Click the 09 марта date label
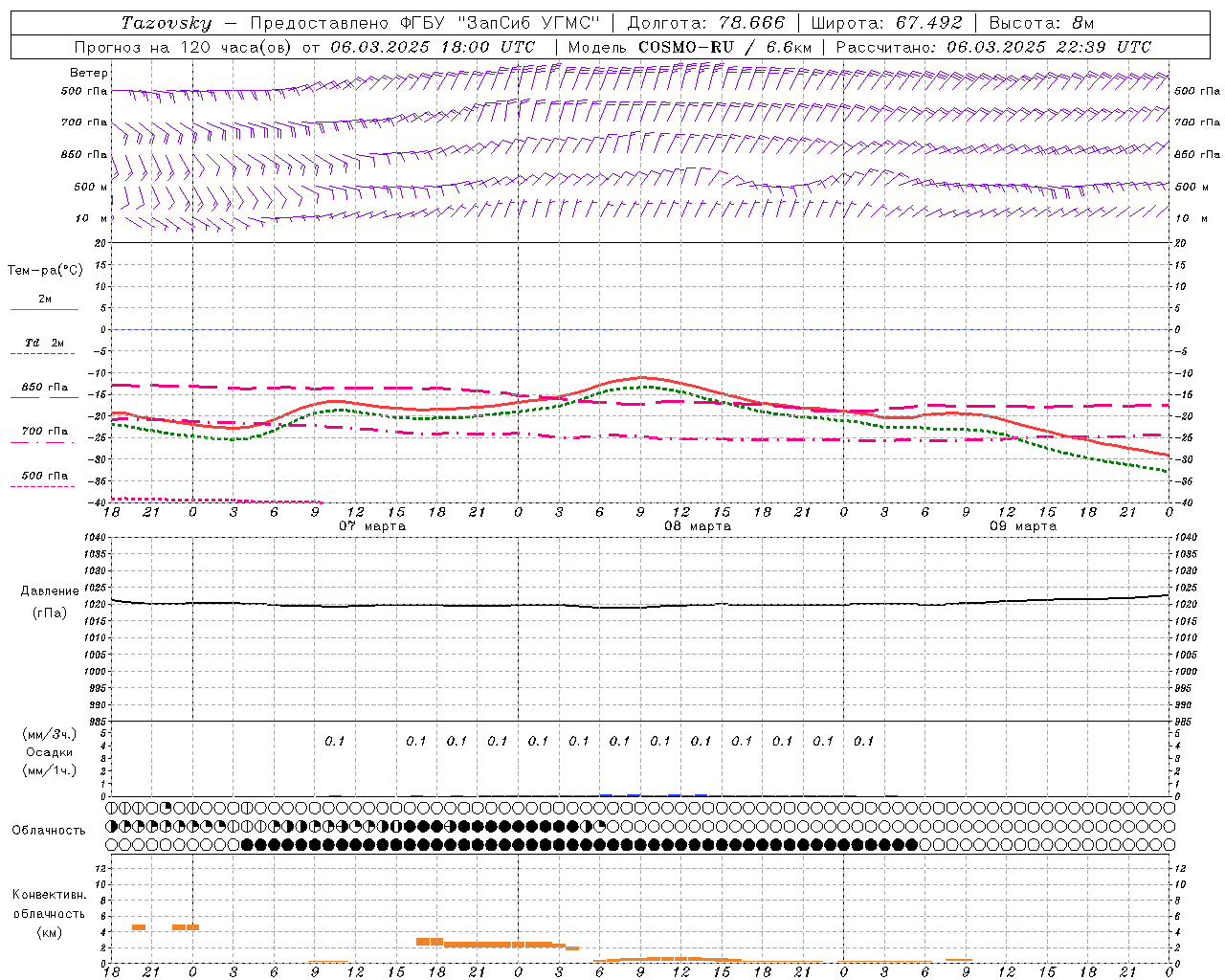The image size is (1225, 980). tap(1023, 526)
